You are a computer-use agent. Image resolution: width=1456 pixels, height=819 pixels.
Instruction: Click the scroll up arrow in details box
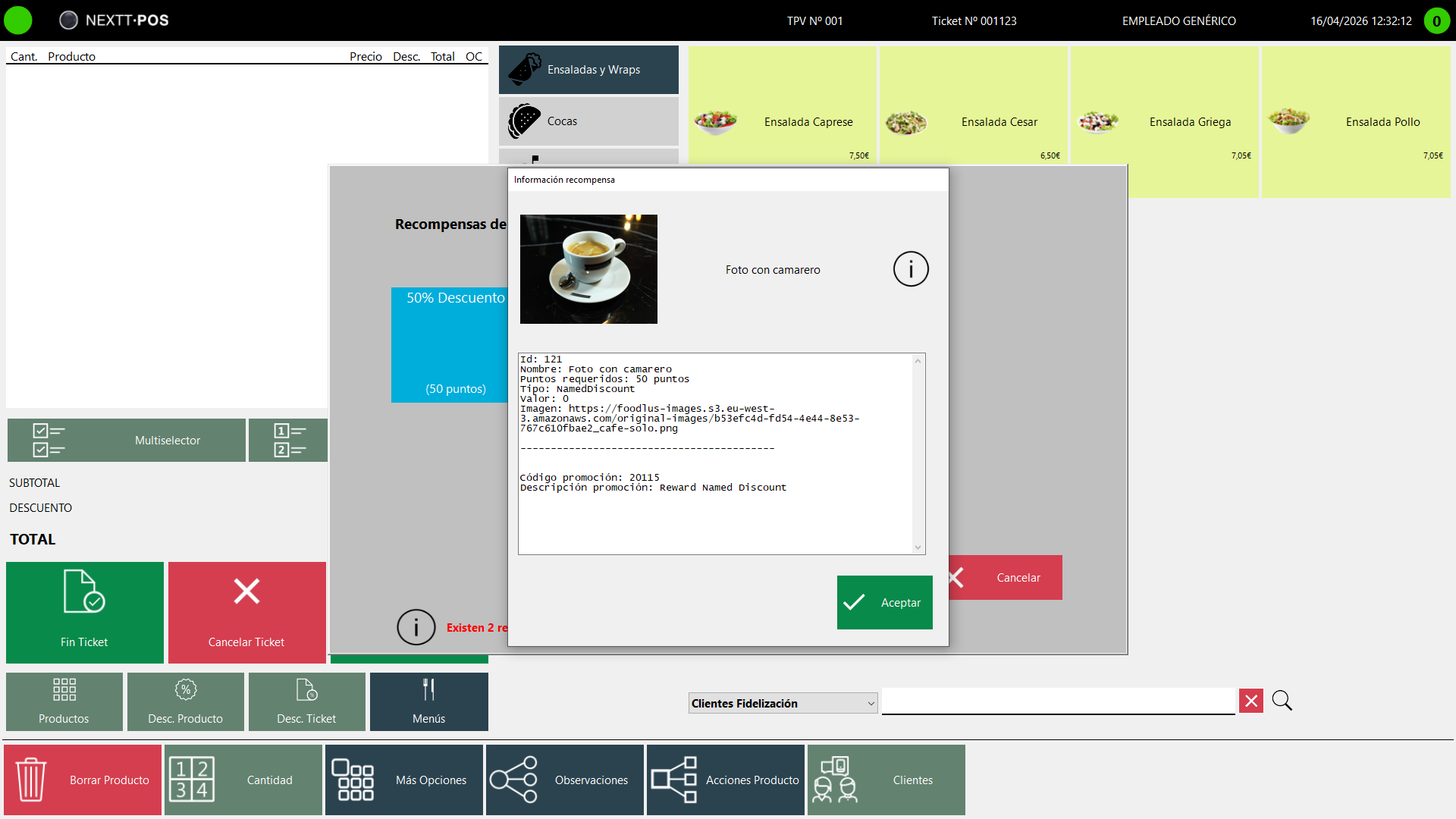point(918,361)
